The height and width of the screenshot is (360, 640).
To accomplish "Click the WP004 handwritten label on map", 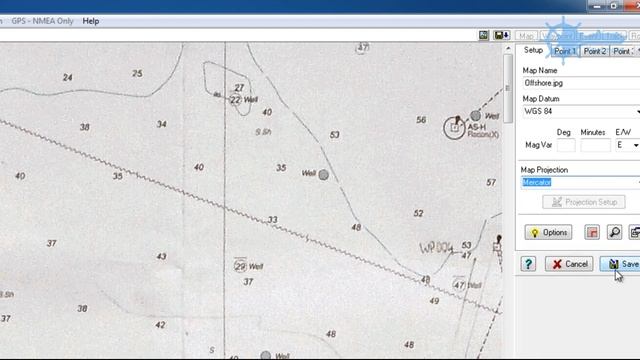I will click(436, 247).
